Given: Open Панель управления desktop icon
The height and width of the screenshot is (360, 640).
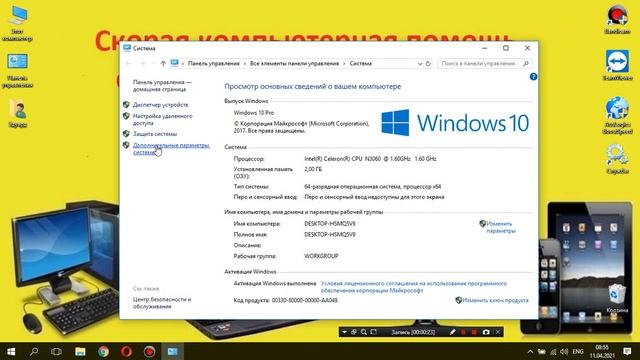Looking at the screenshot, I should 17,71.
